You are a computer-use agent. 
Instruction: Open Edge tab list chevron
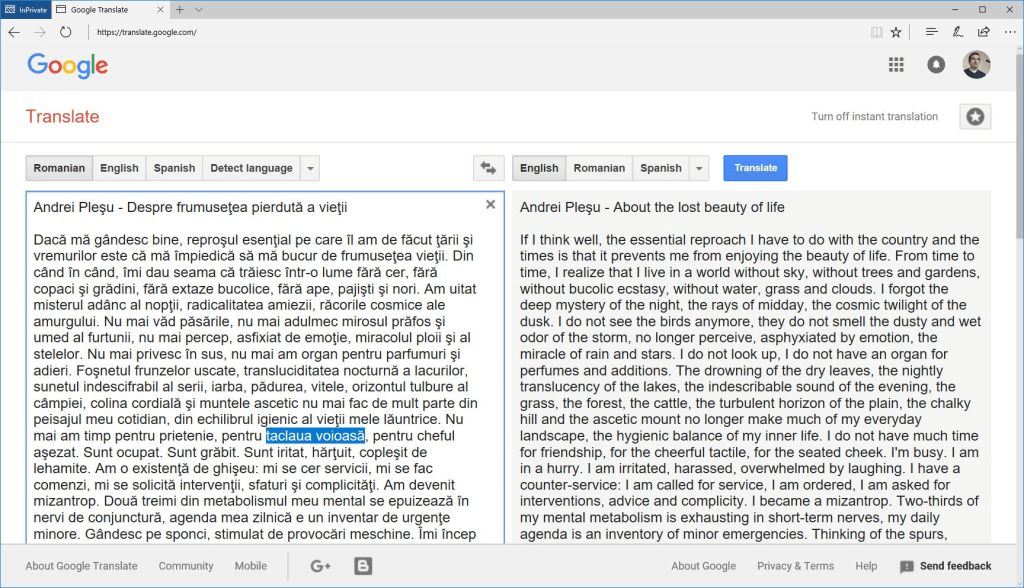[200, 9]
